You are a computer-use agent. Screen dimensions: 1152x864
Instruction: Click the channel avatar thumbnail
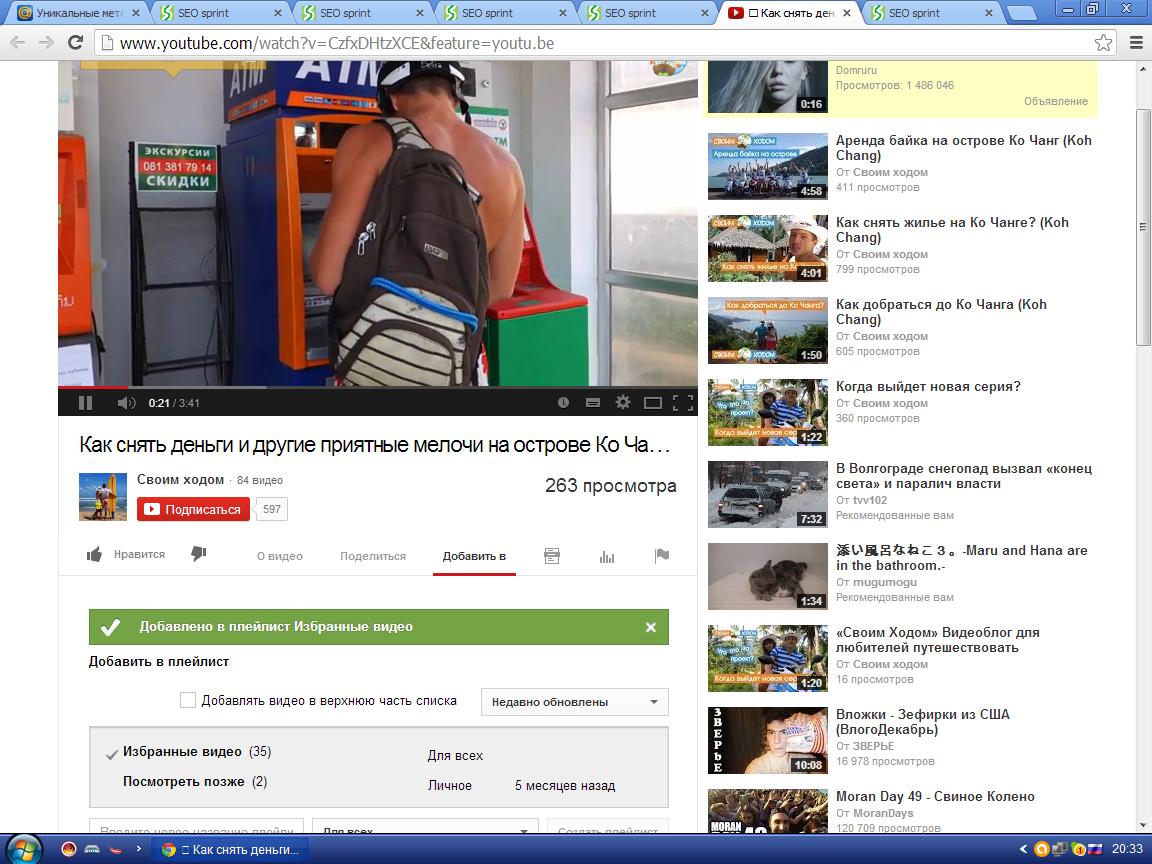pos(103,497)
